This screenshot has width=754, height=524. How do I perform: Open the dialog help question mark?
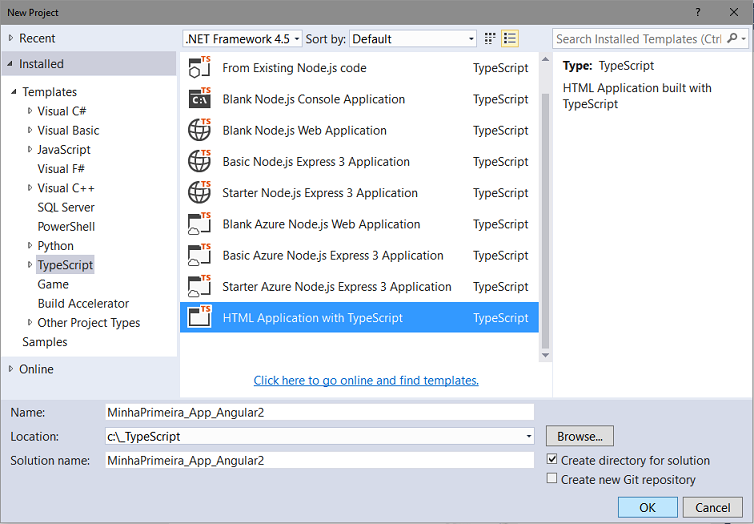tap(698, 12)
